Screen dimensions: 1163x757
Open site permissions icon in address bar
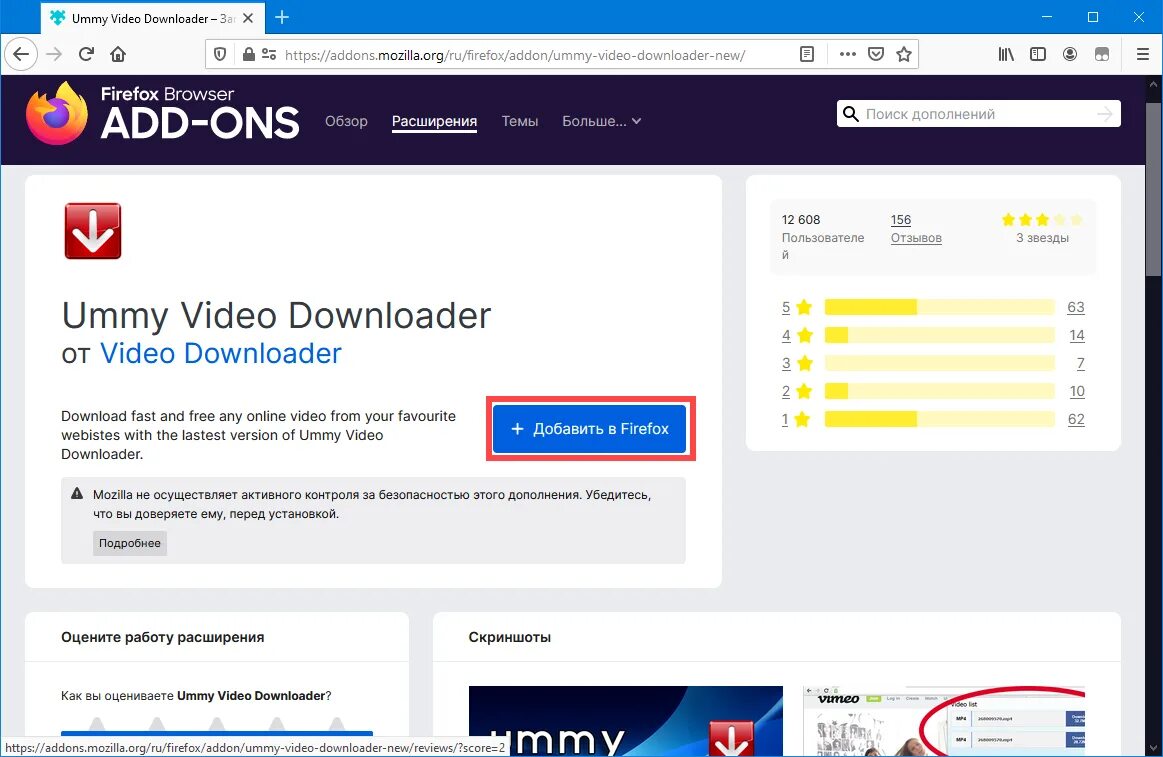(269, 54)
